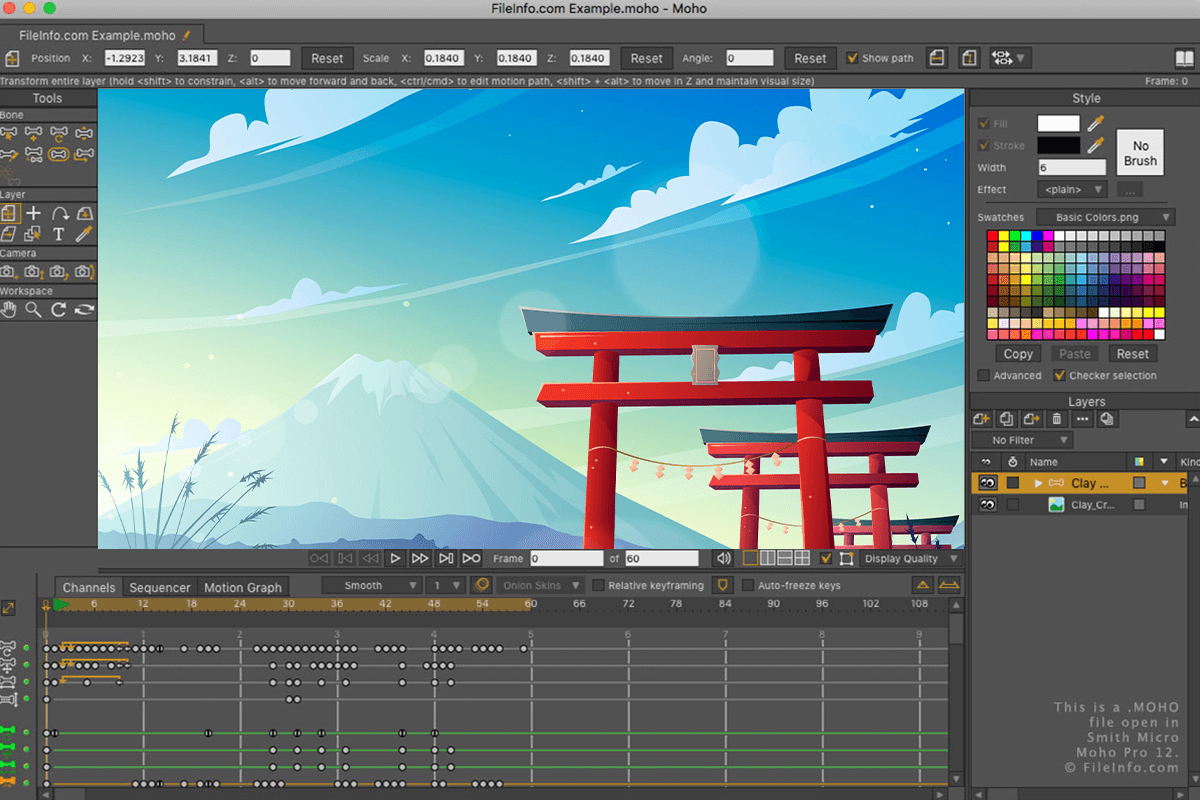Click the Reset button next to Scale

[646, 57]
